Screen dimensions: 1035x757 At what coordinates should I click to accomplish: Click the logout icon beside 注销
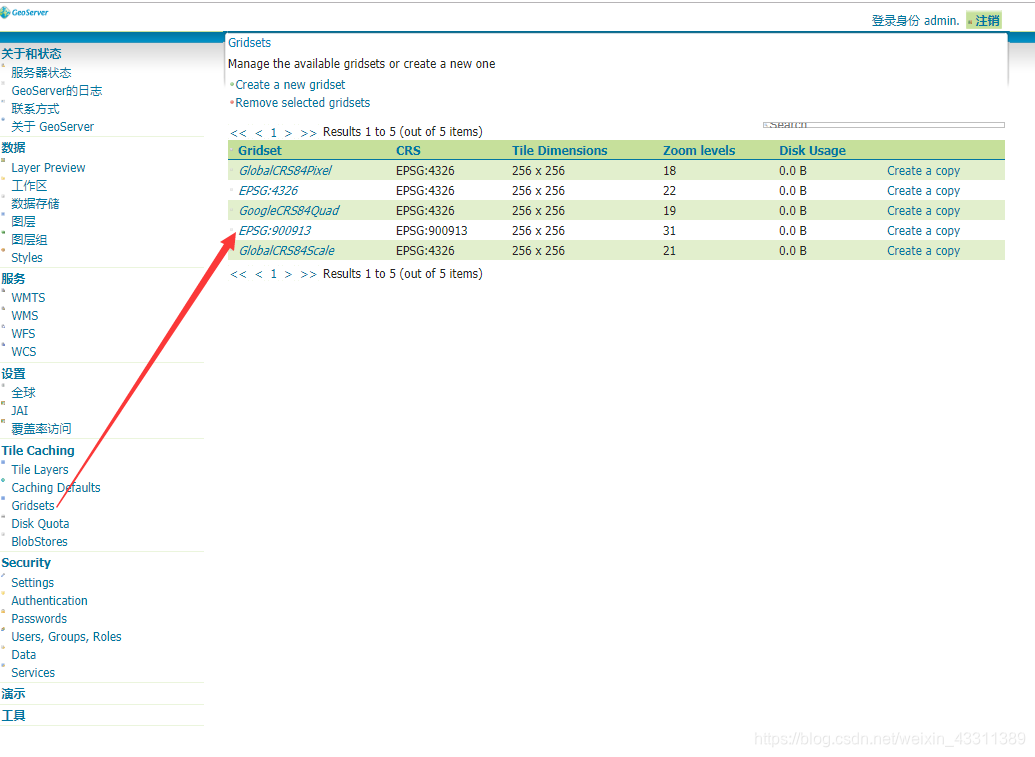(970, 22)
